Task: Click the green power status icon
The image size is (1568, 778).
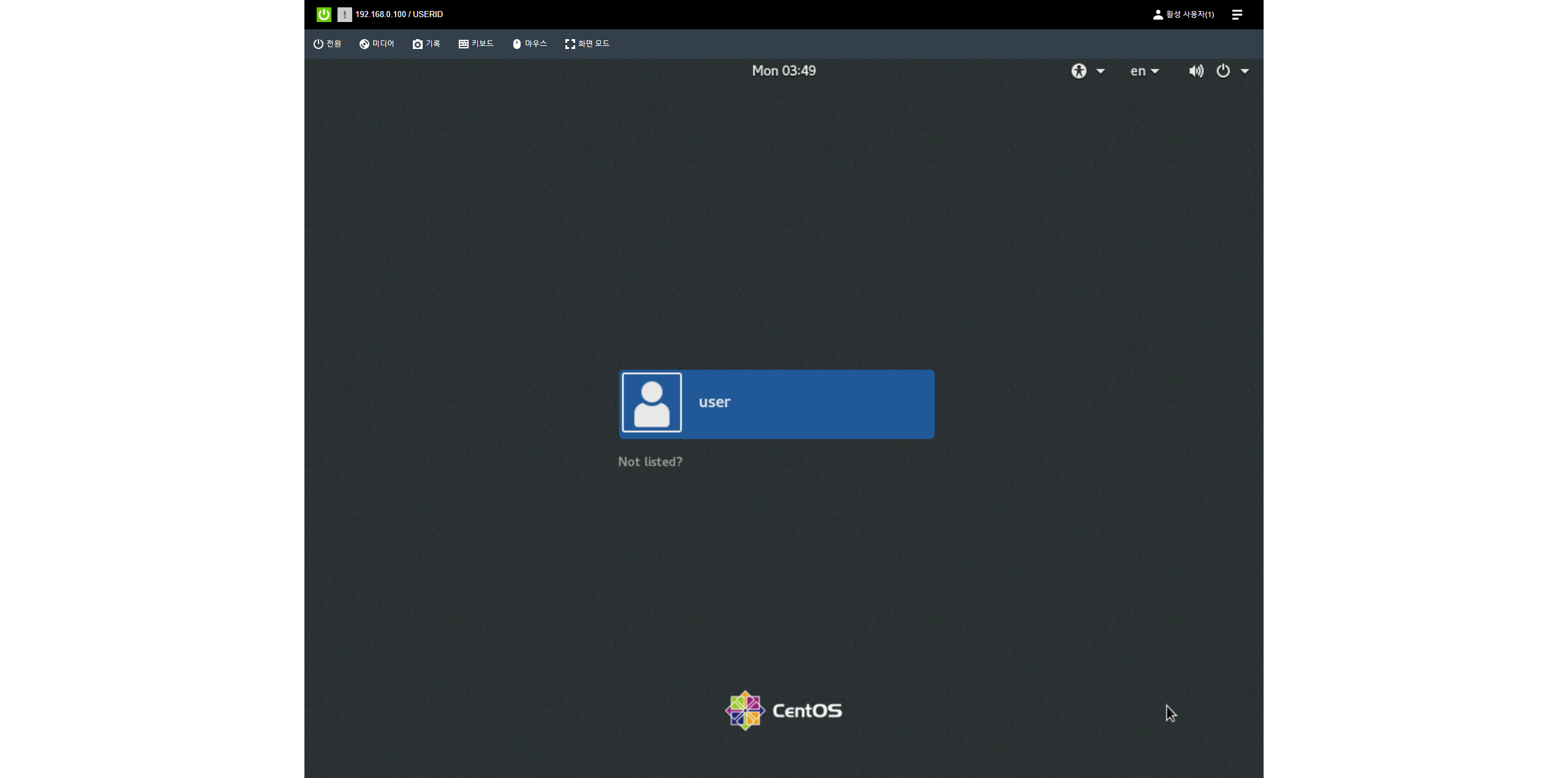Action: click(x=323, y=14)
